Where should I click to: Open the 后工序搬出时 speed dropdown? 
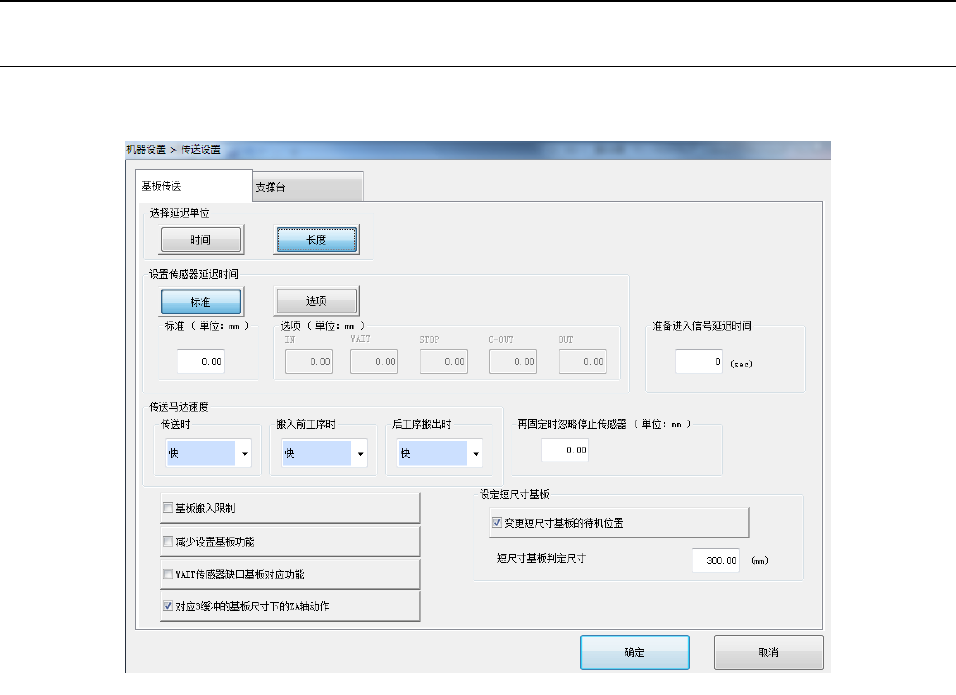coord(440,453)
